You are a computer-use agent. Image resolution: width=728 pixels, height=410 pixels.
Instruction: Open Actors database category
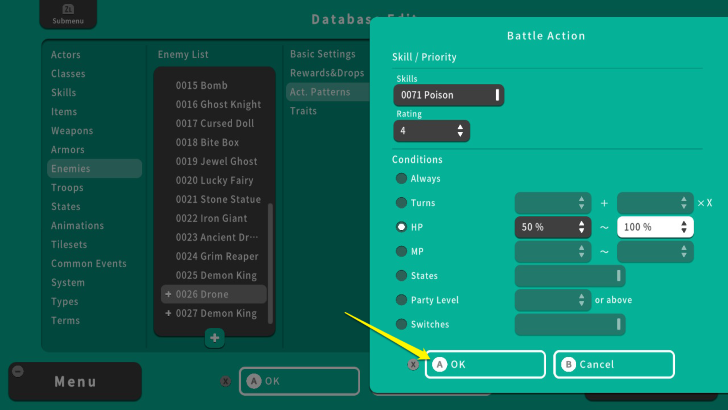(x=65, y=55)
